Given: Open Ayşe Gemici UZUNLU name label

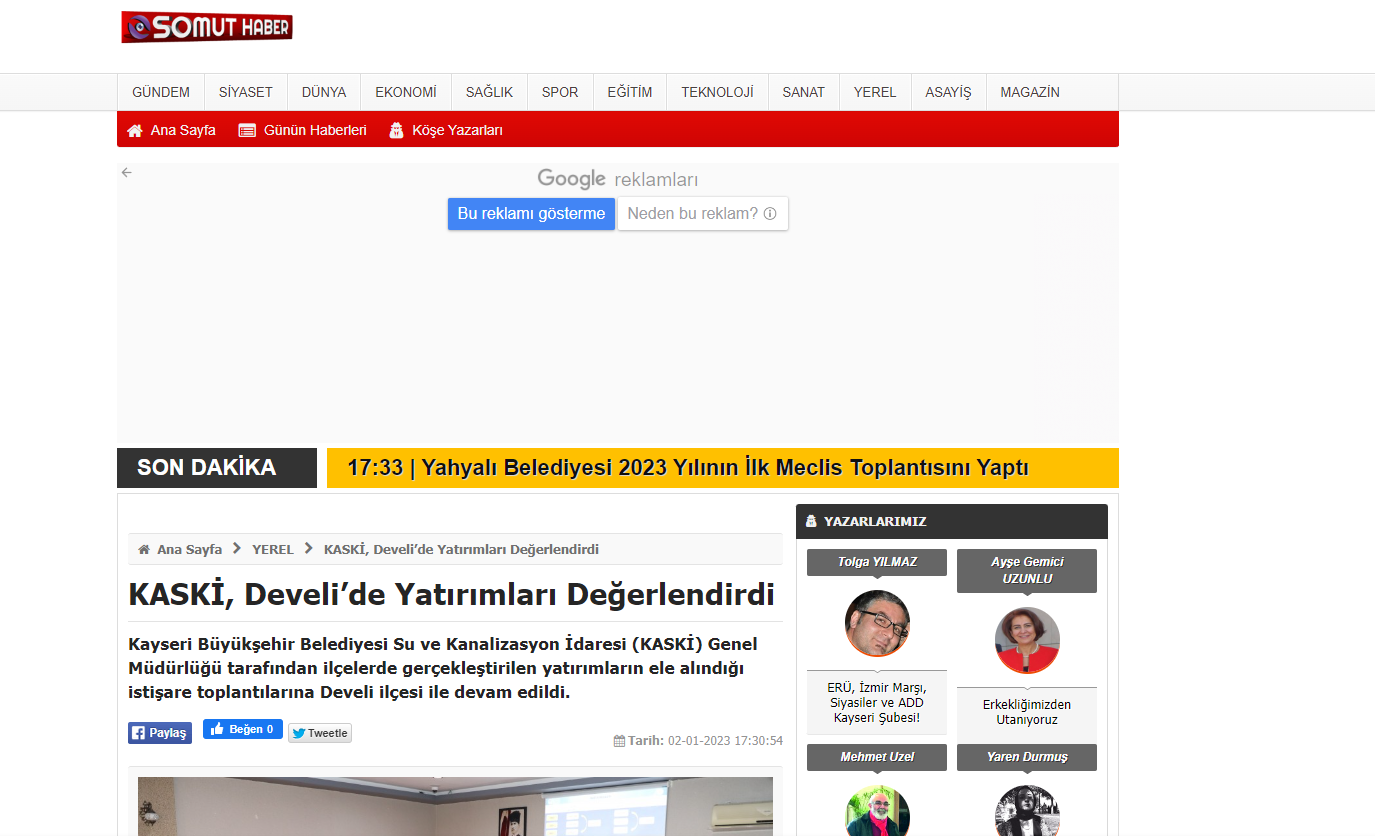Looking at the screenshot, I should click(x=1027, y=570).
